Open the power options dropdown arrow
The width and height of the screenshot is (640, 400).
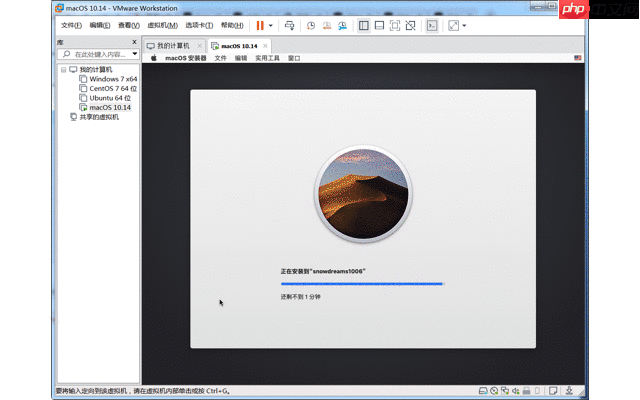point(271,26)
